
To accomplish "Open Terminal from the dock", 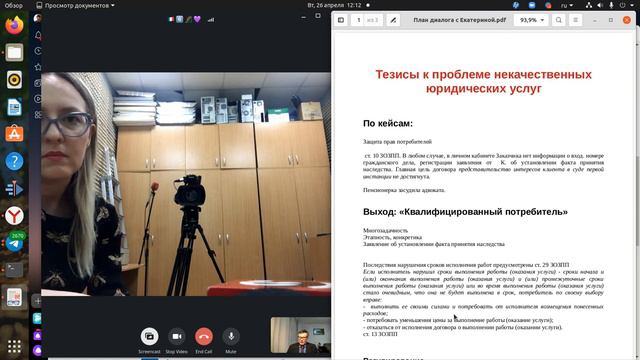I will pyautogui.click(x=14, y=270).
